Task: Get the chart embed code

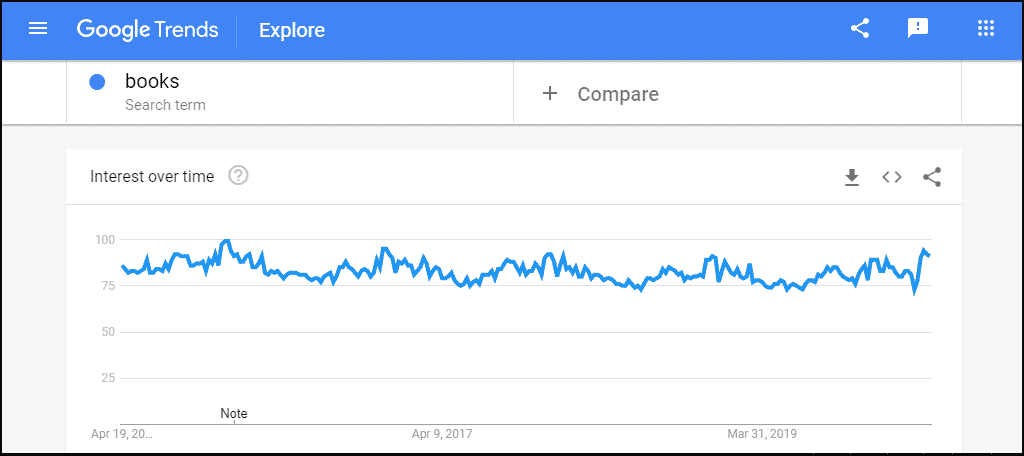Action: (892, 176)
